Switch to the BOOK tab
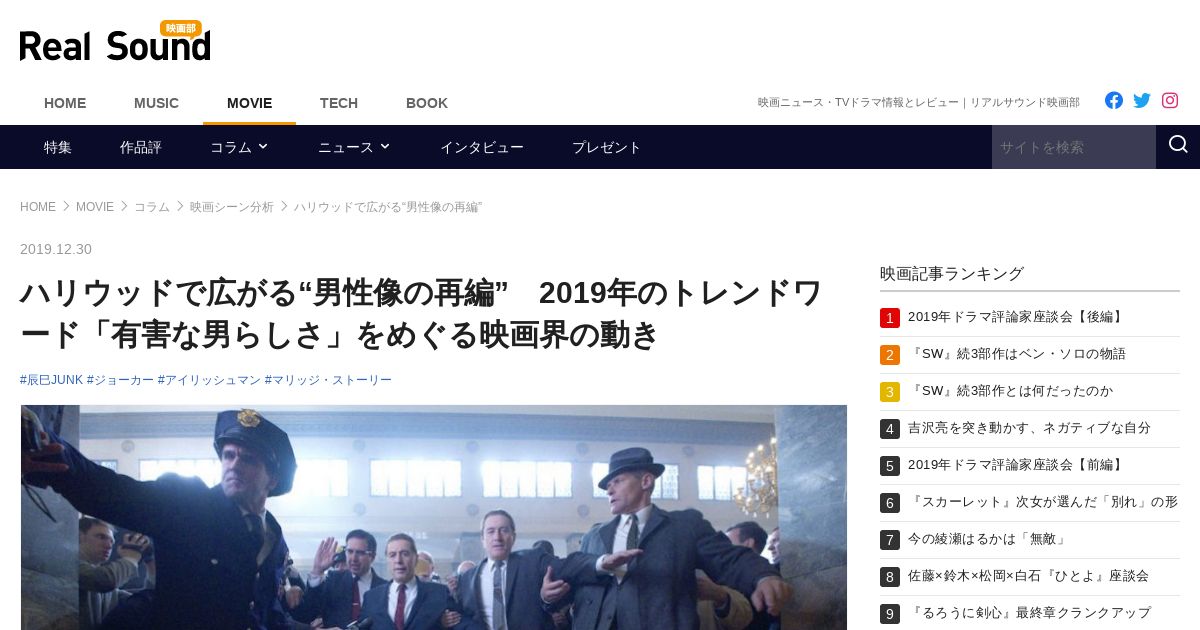Image resolution: width=1200 pixels, height=630 pixels. (427, 103)
